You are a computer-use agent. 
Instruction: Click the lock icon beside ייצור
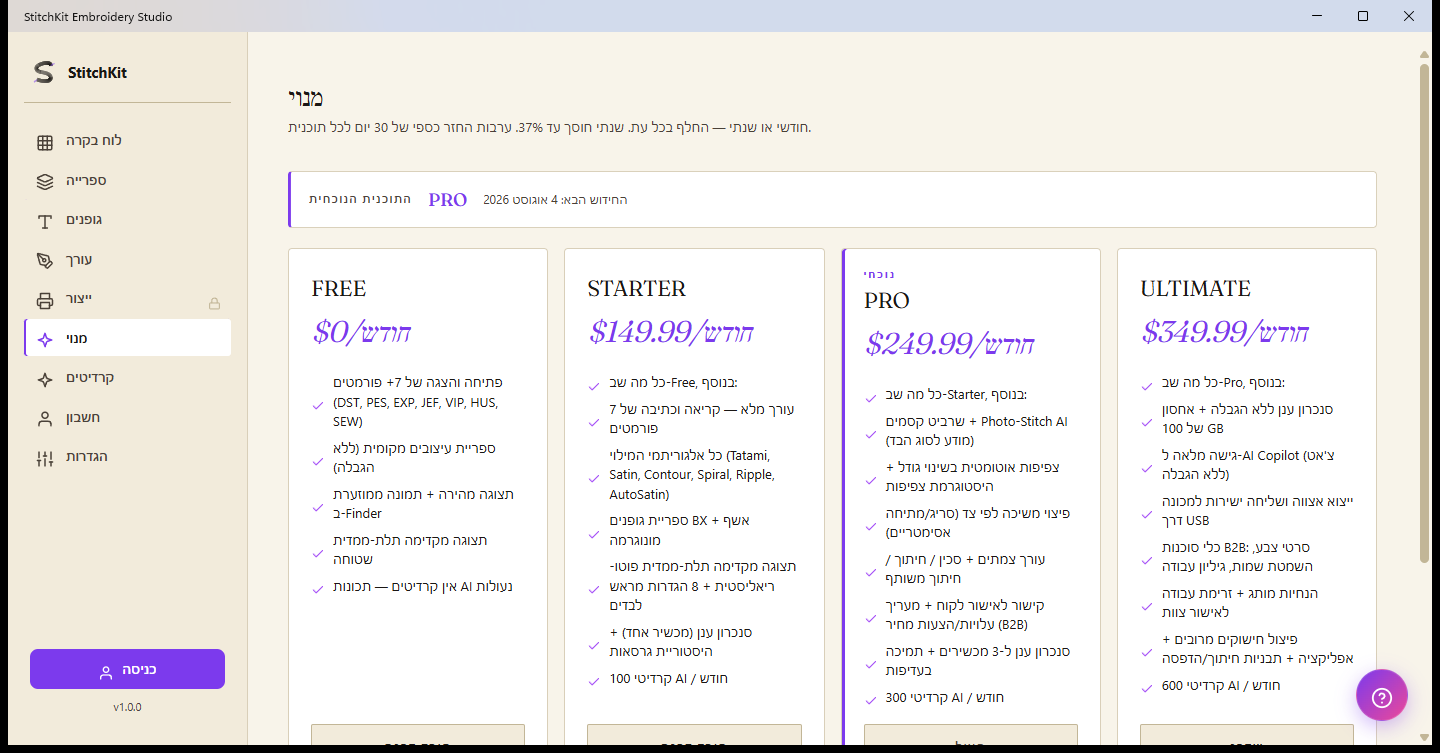214,303
